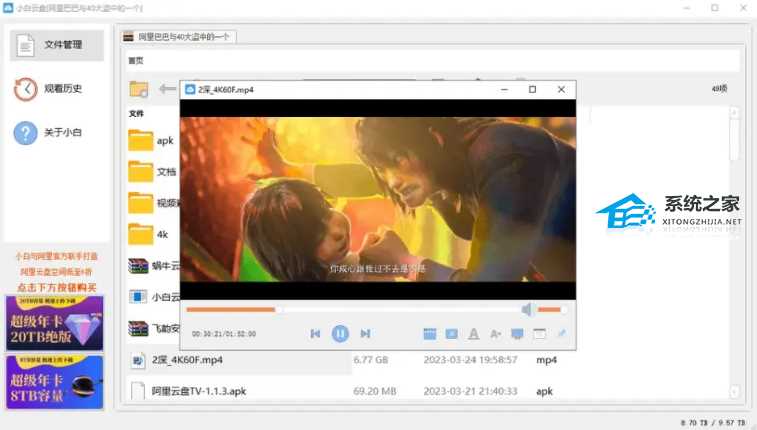Screen dimensions: 757x430
Task: Click the mp4 type cell
Action: point(547,360)
